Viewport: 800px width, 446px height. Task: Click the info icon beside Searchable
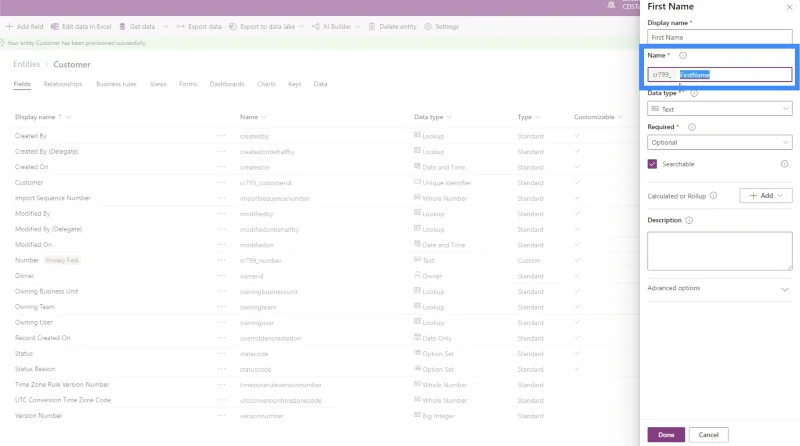coord(784,164)
